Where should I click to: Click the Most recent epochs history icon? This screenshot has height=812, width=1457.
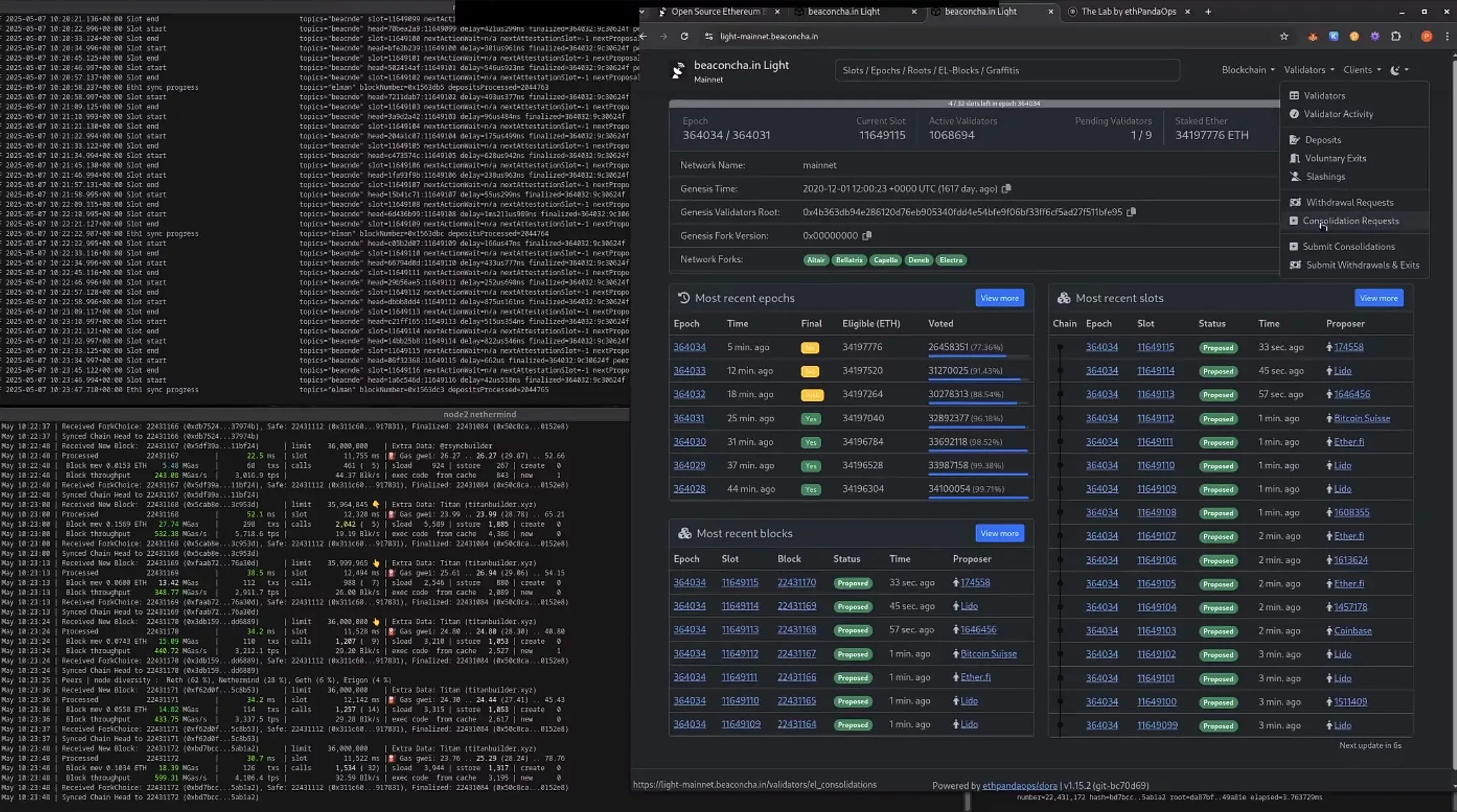(684, 298)
